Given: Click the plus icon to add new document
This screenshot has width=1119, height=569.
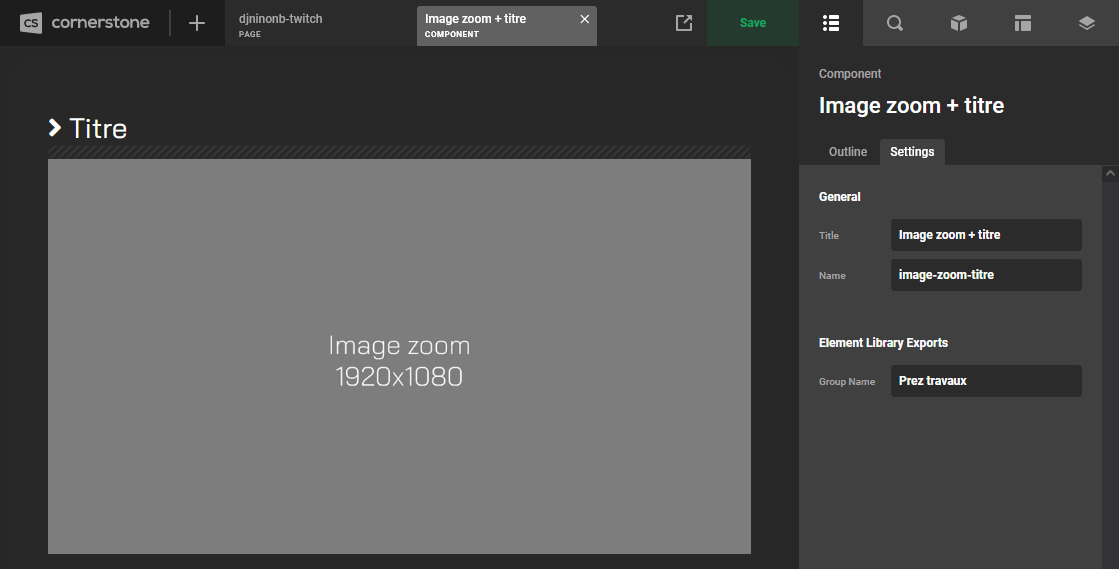Looking at the screenshot, I should tap(197, 23).
